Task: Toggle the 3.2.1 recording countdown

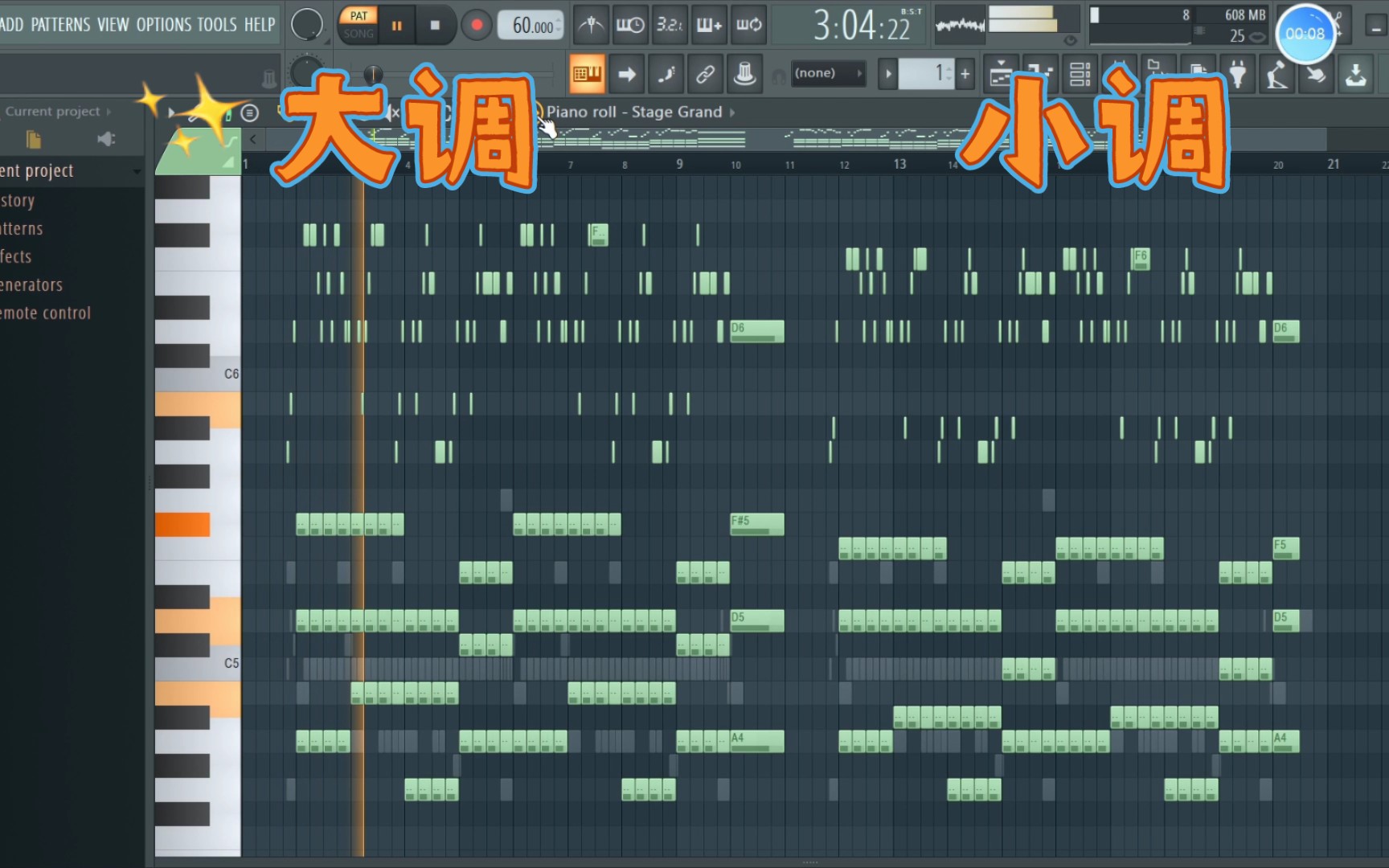Action: click(670, 25)
